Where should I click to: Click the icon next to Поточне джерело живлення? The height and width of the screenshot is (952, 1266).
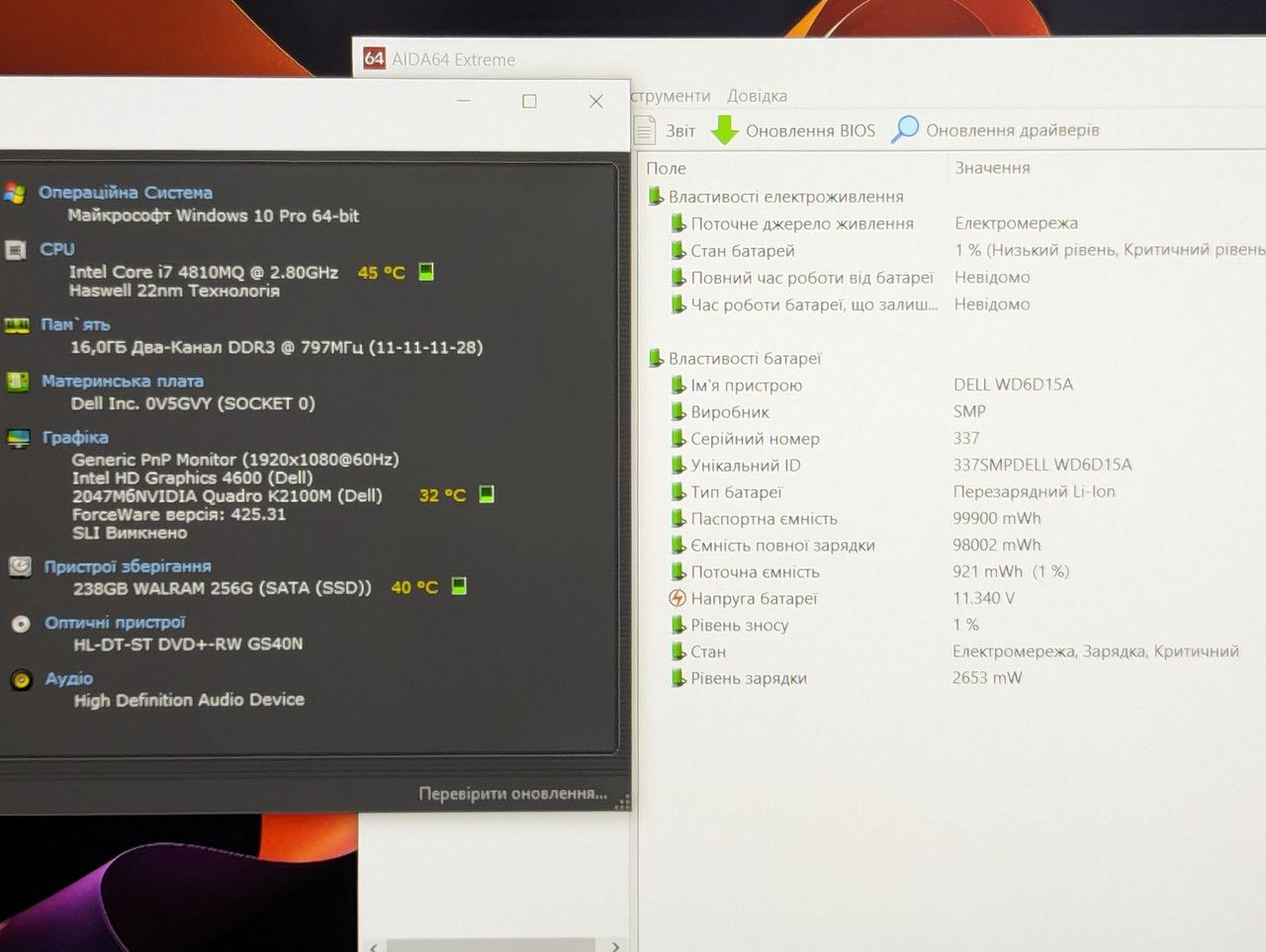[678, 223]
